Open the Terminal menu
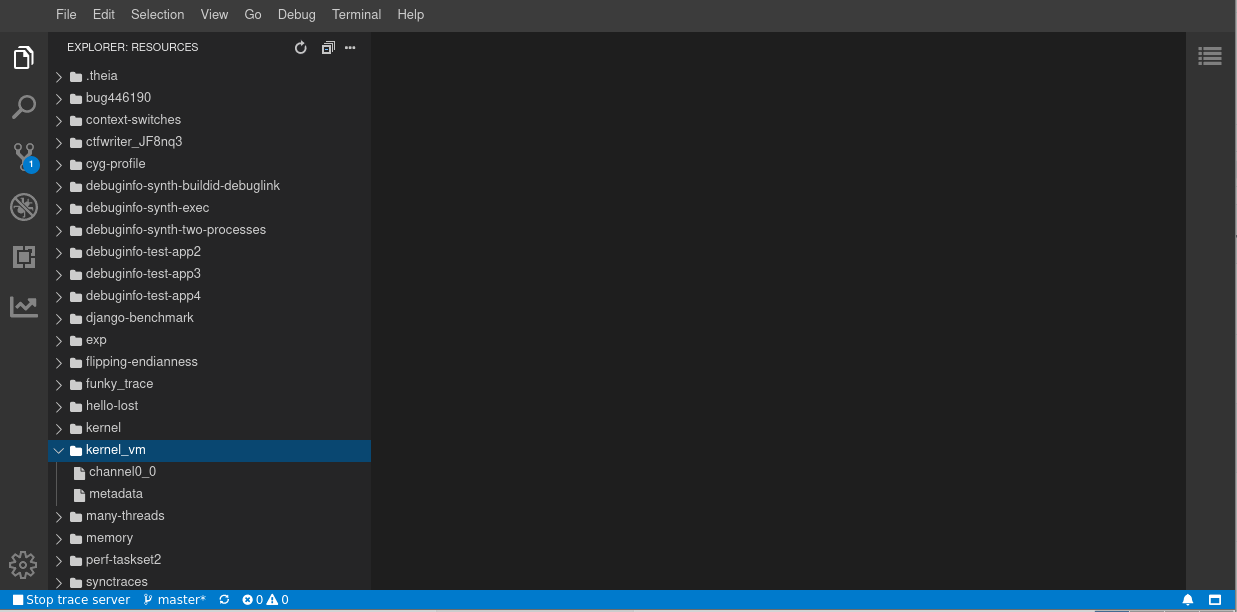Image resolution: width=1237 pixels, height=612 pixels. tap(356, 14)
